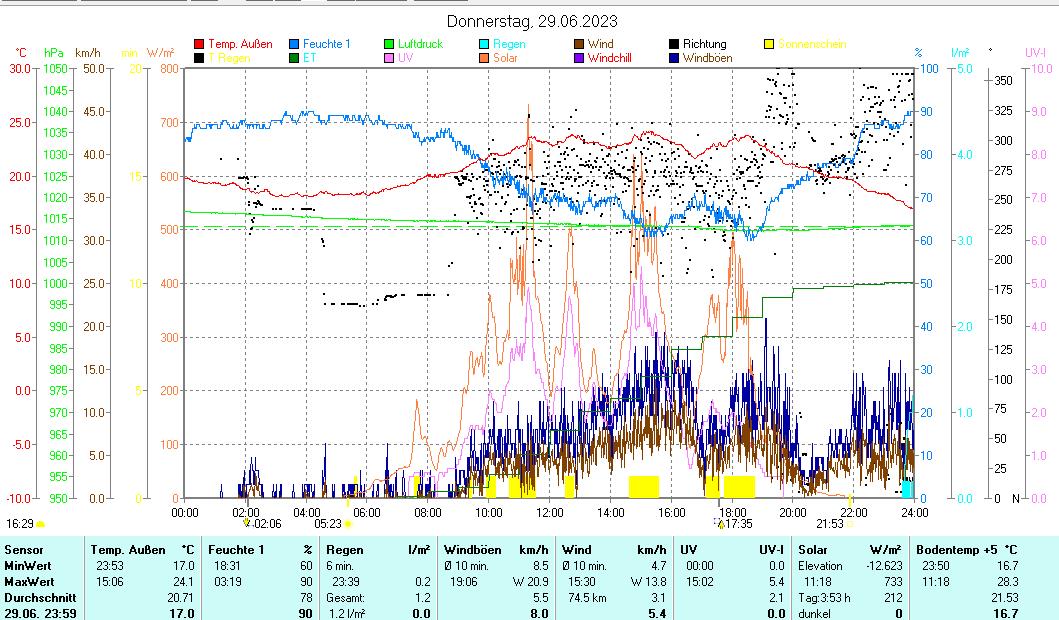This screenshot has height=620, width=1059.
Task: Click the UV legend label
Action: pos(405,58)
